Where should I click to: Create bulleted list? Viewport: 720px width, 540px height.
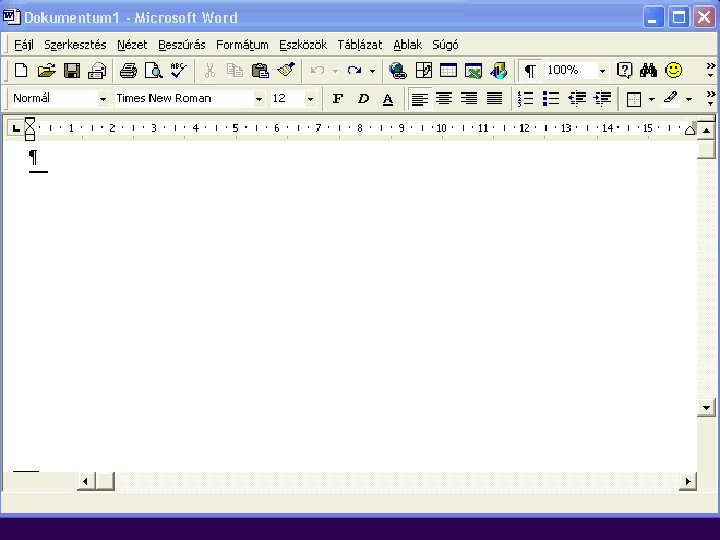(551, 98)
